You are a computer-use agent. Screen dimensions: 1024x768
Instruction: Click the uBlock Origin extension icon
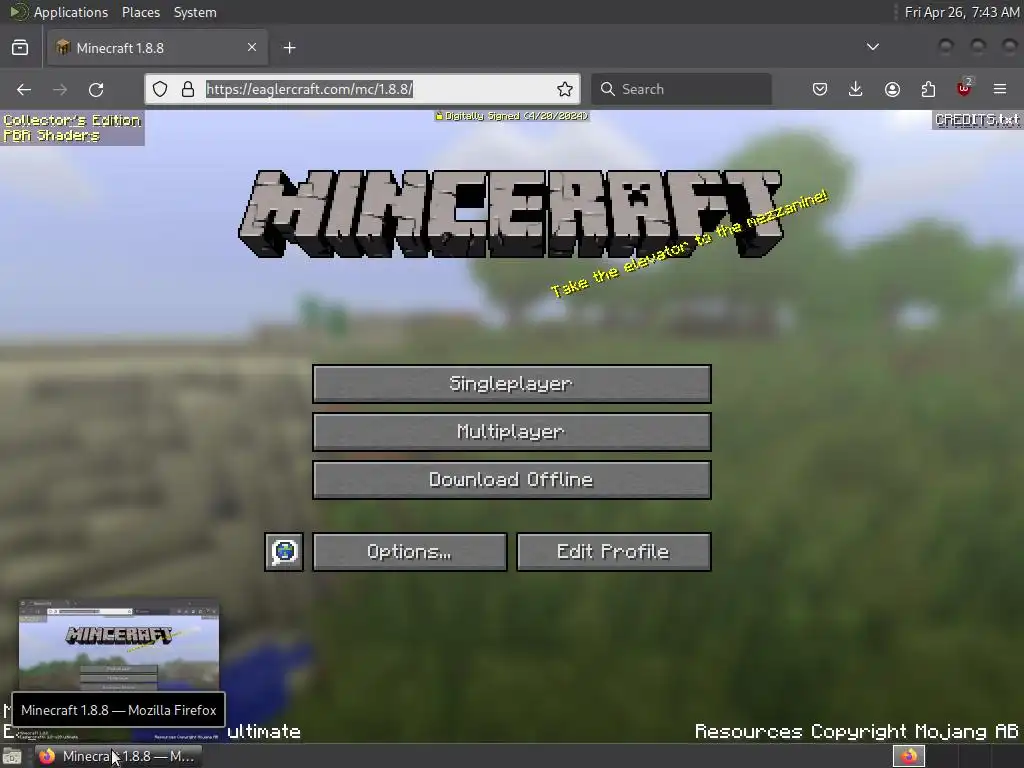964,88
